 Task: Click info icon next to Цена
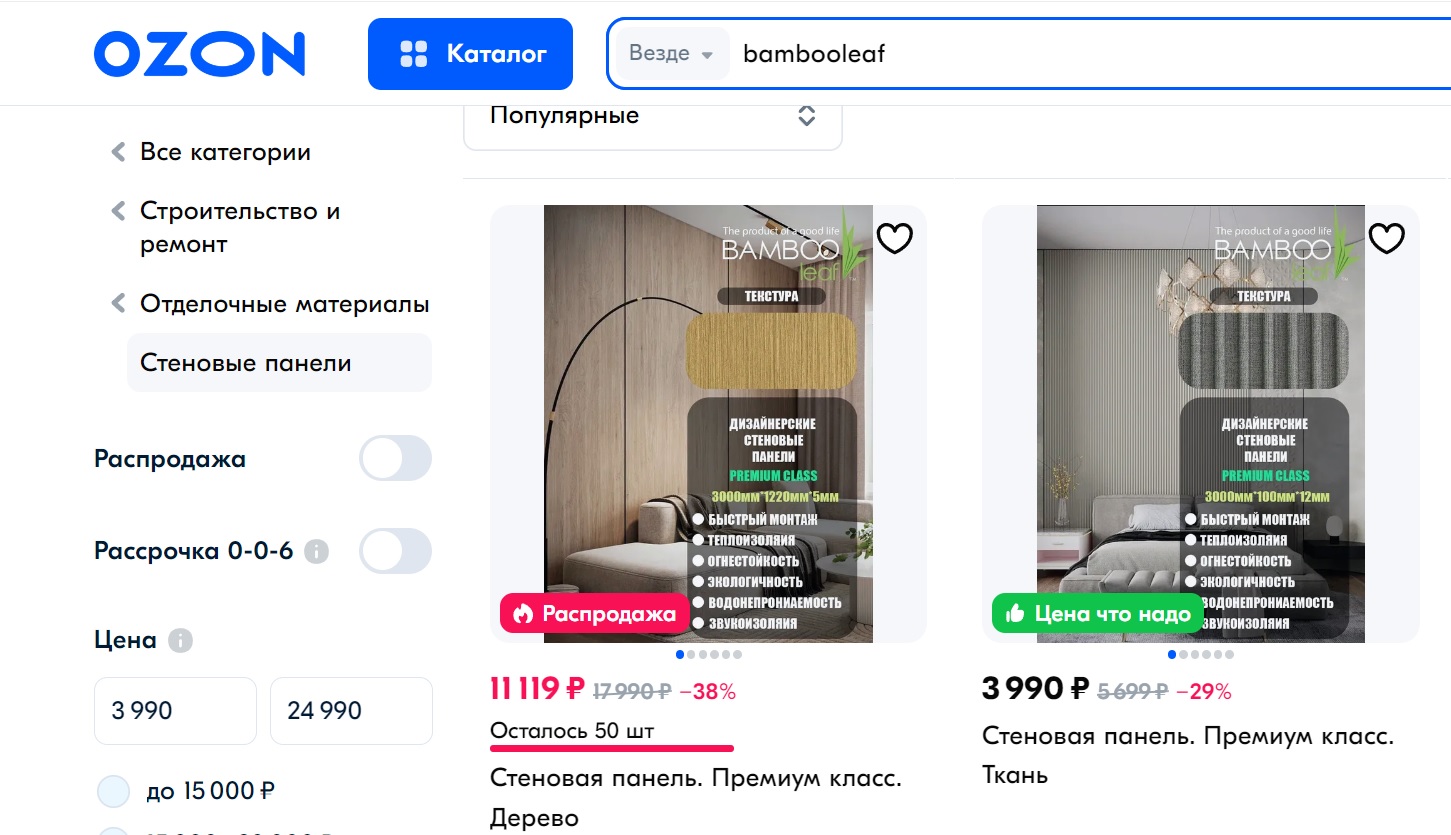point(180,641)
